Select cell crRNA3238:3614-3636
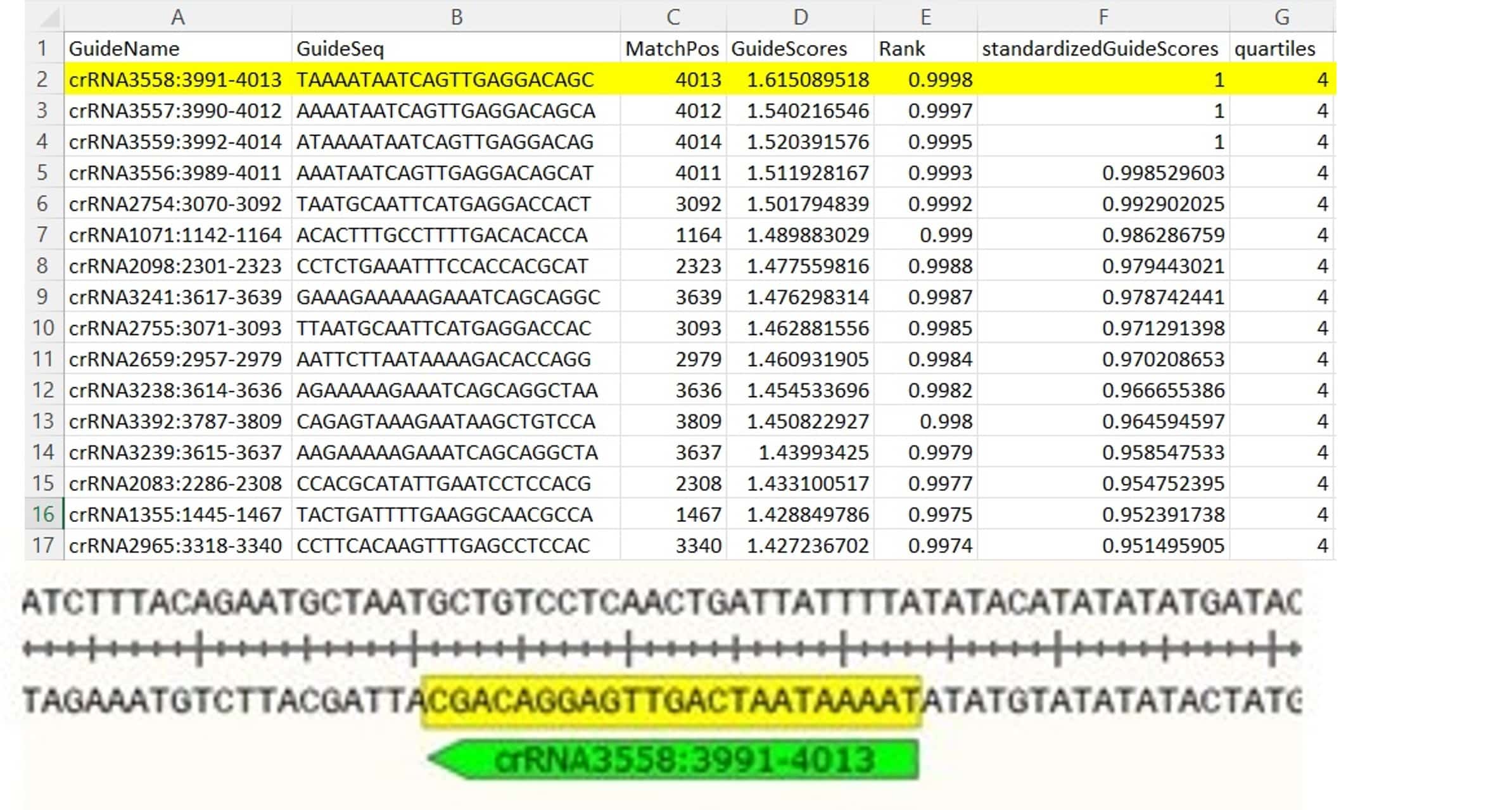The image size is (1512, 810). [178, 389]
